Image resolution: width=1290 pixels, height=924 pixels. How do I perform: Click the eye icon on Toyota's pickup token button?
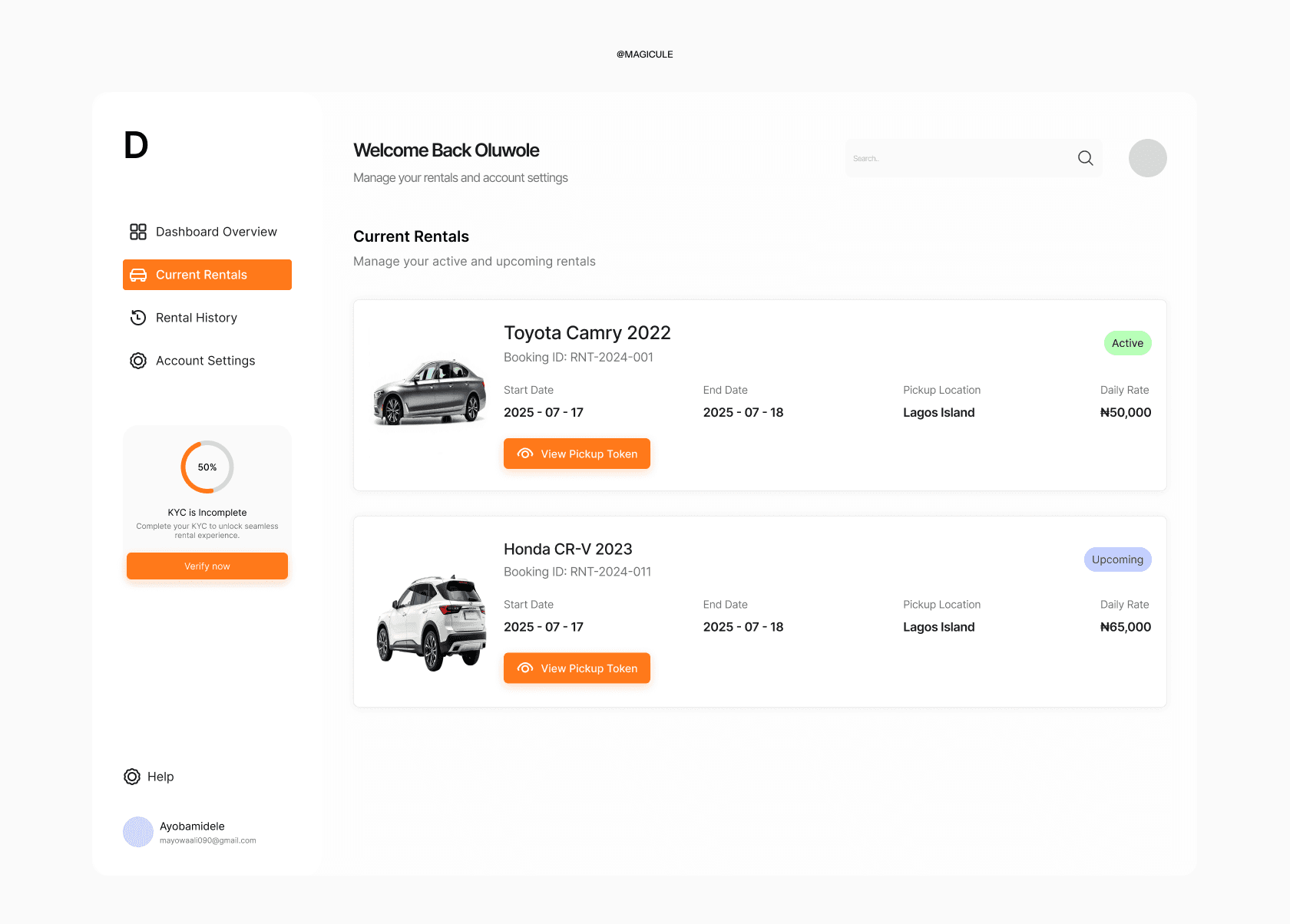(x=525, y=454)
